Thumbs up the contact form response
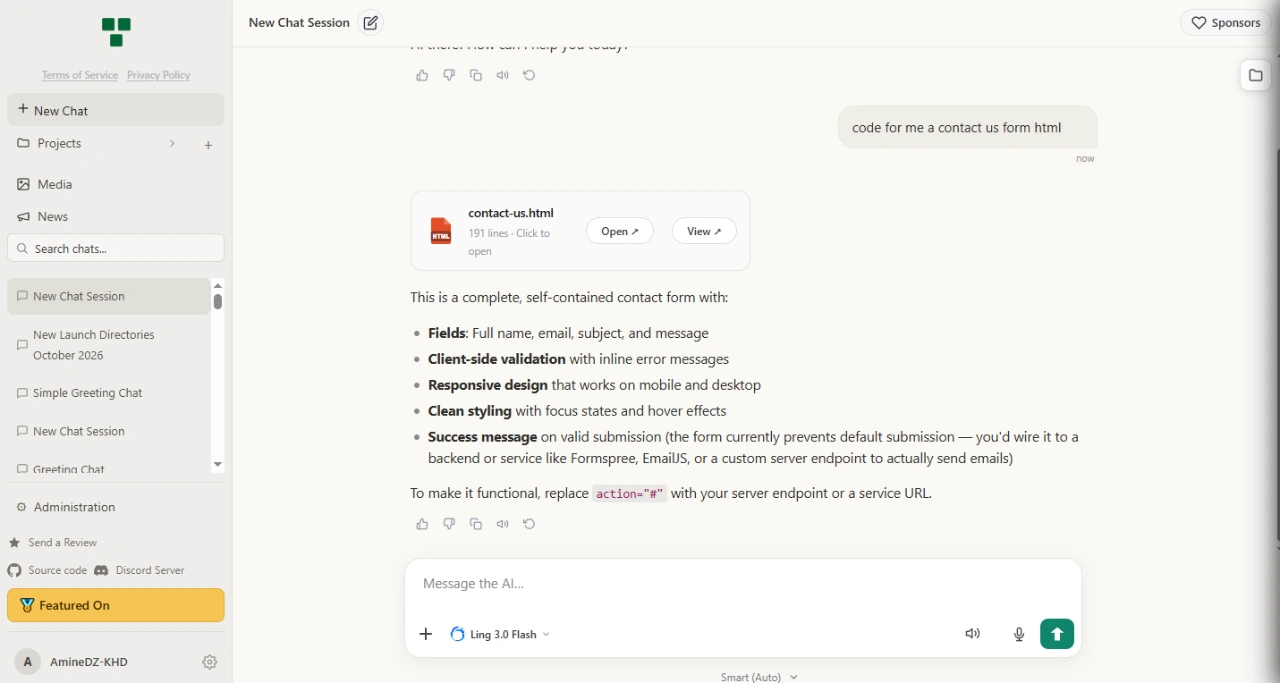This screenshot has height=683, width=1280. 422,524
